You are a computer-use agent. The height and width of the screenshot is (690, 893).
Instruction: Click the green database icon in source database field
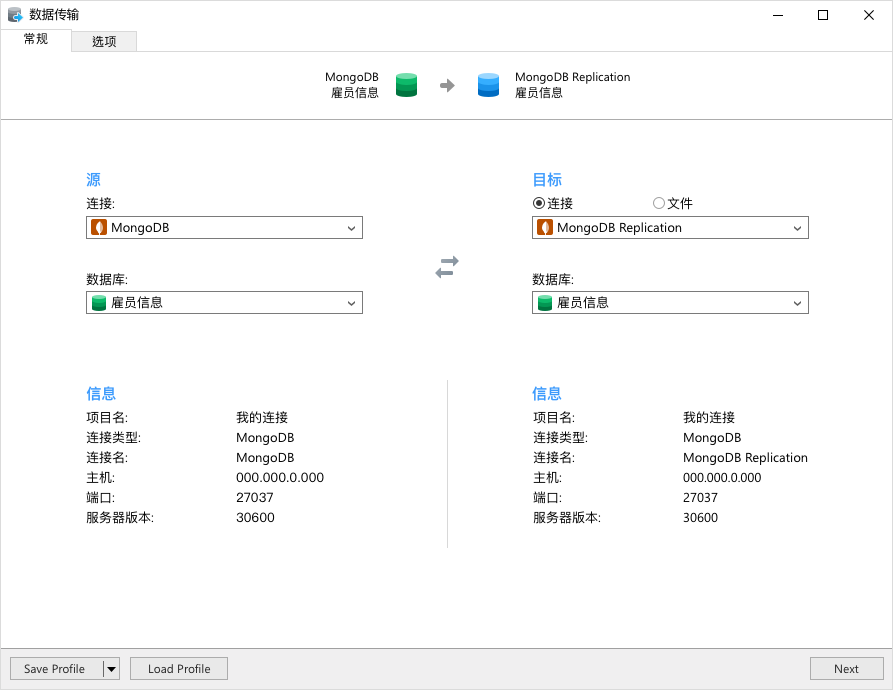click(x=99, y=303)
